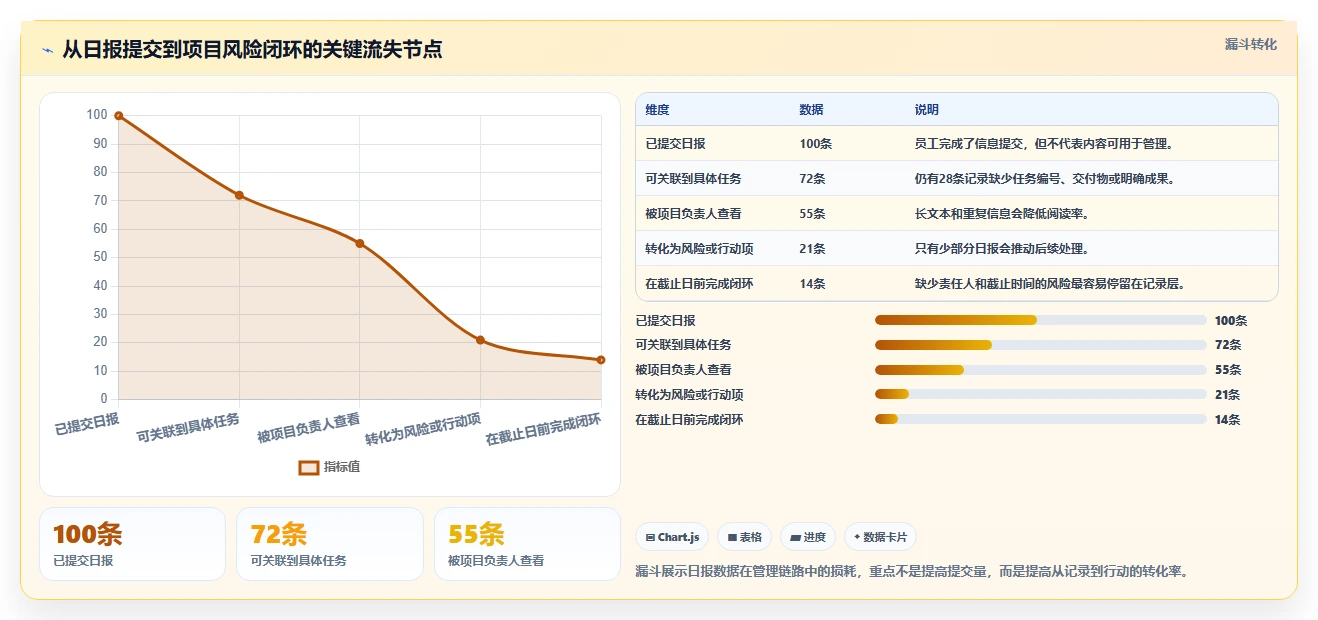
Task: Click the chart data point for 已提交日报
Action: (118, 116)
